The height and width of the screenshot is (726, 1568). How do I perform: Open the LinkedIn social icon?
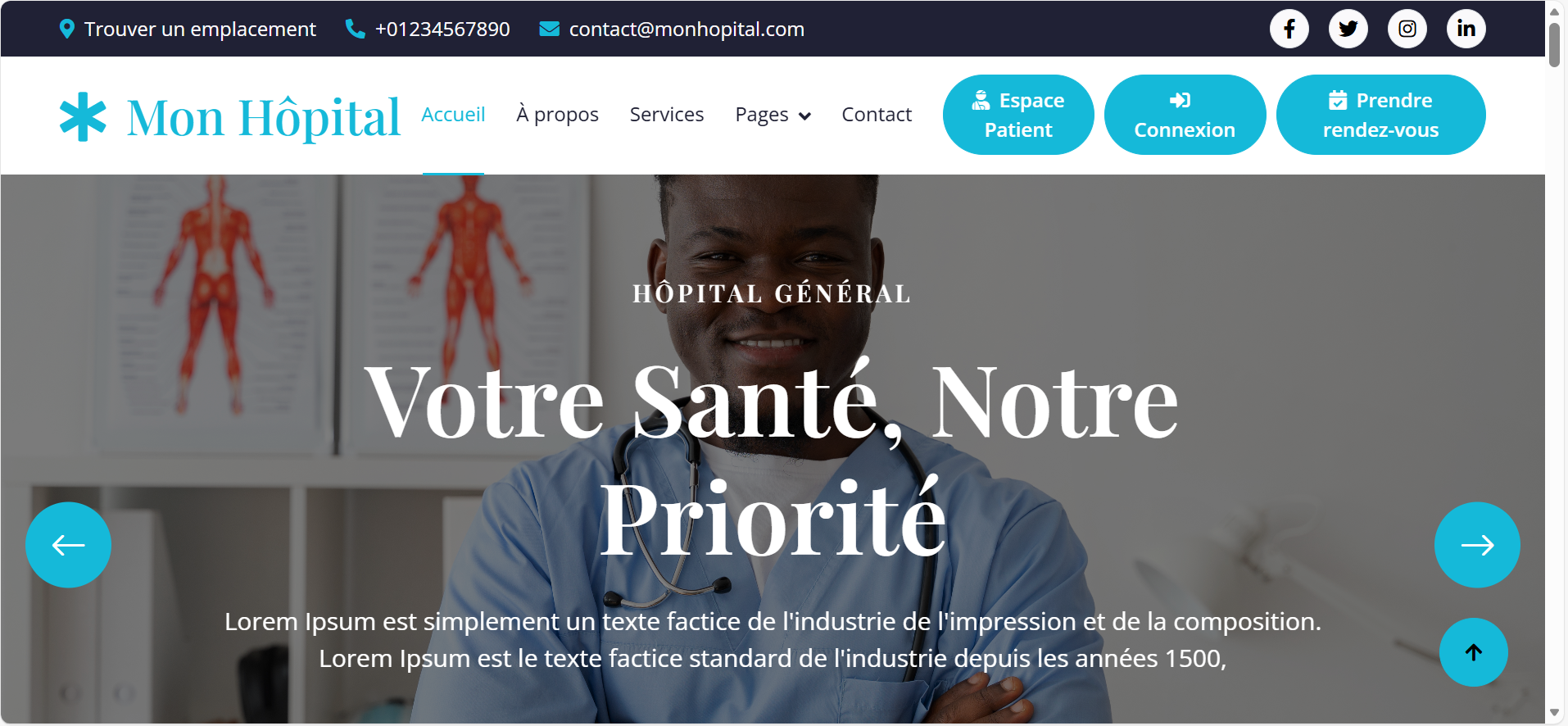point(1466,29)
